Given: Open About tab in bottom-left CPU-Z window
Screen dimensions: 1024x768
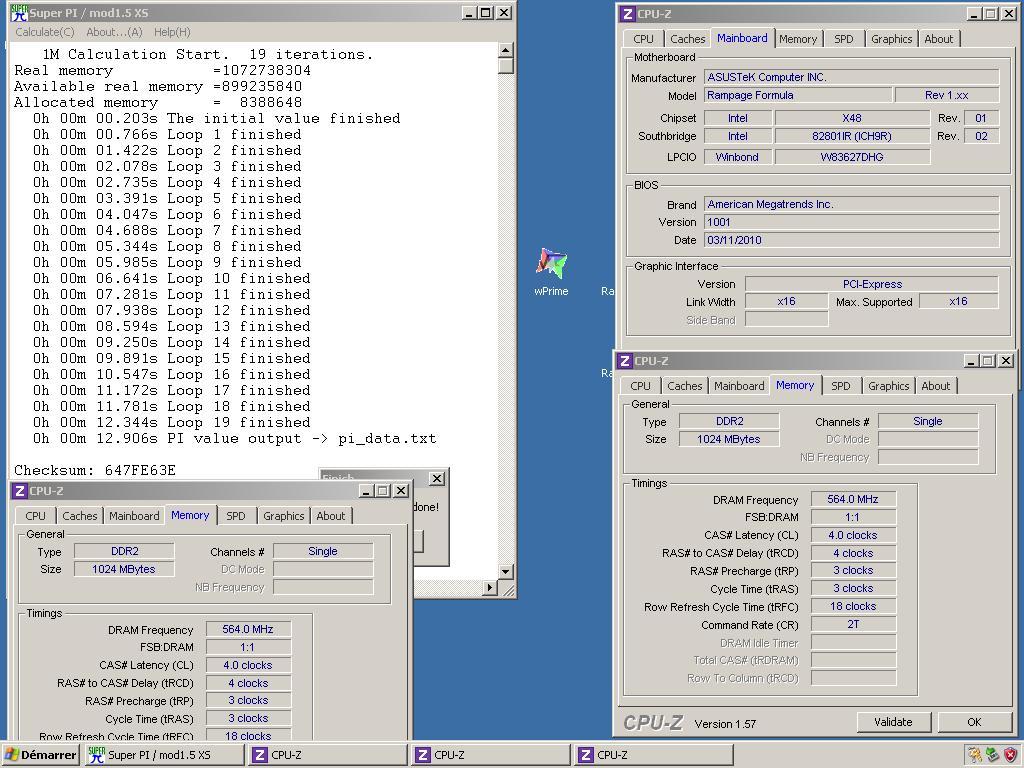Looking at the screenshot, I should pyautogui.click(x=330, y=516).
